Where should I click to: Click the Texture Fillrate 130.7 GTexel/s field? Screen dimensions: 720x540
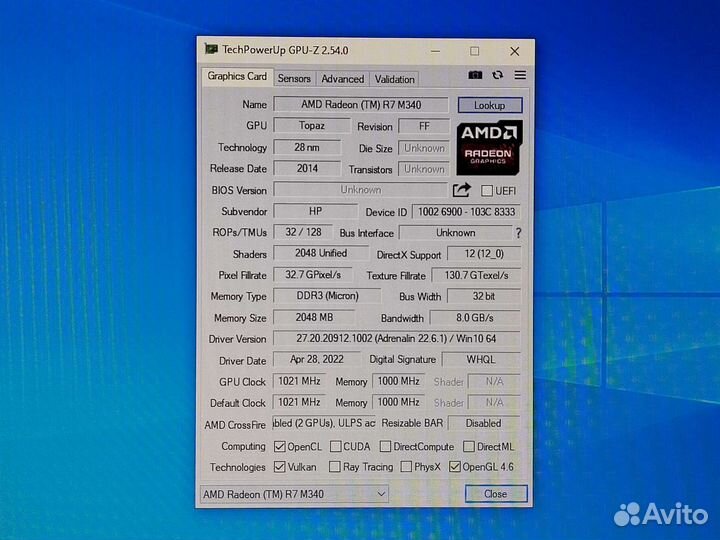[x=476, y=276]
